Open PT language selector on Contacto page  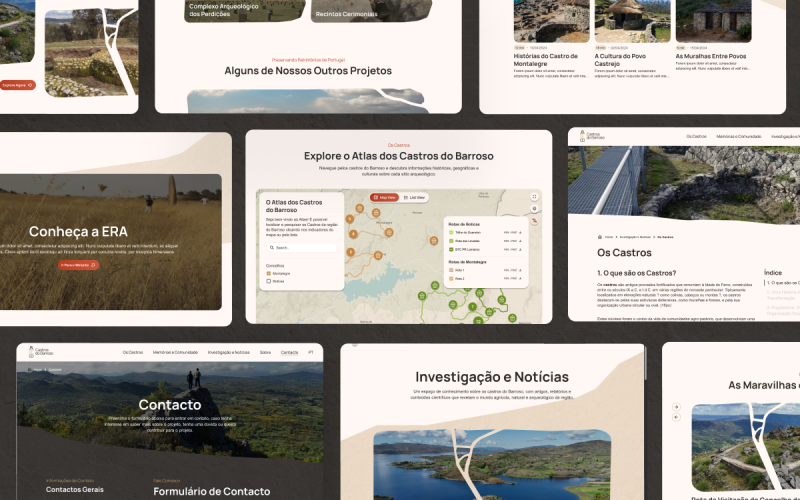(x=311, y=353)
